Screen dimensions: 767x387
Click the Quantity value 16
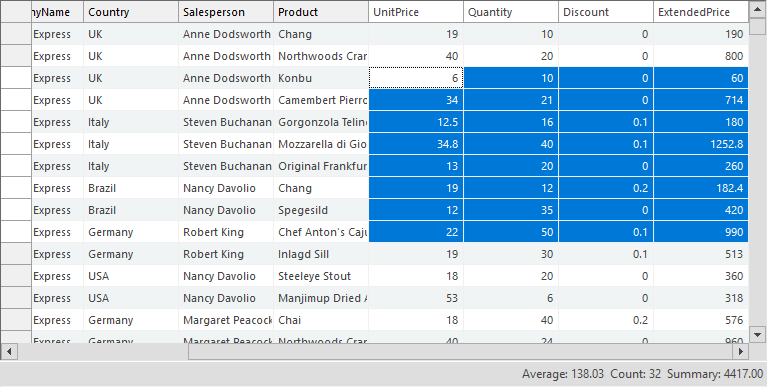(510, 122)
